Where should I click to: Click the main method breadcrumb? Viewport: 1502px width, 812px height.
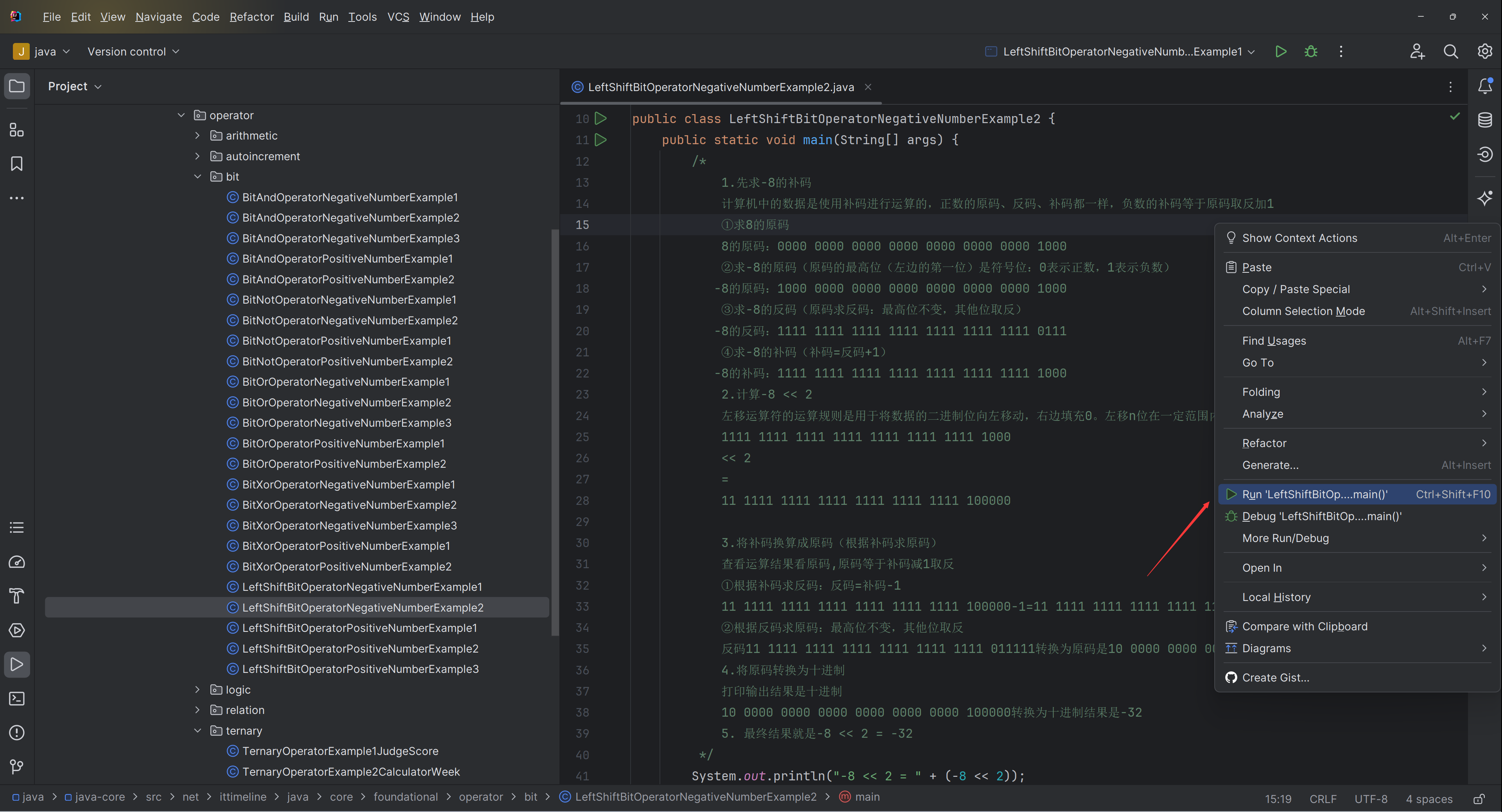pyautogui.click(x=859, y=797)
